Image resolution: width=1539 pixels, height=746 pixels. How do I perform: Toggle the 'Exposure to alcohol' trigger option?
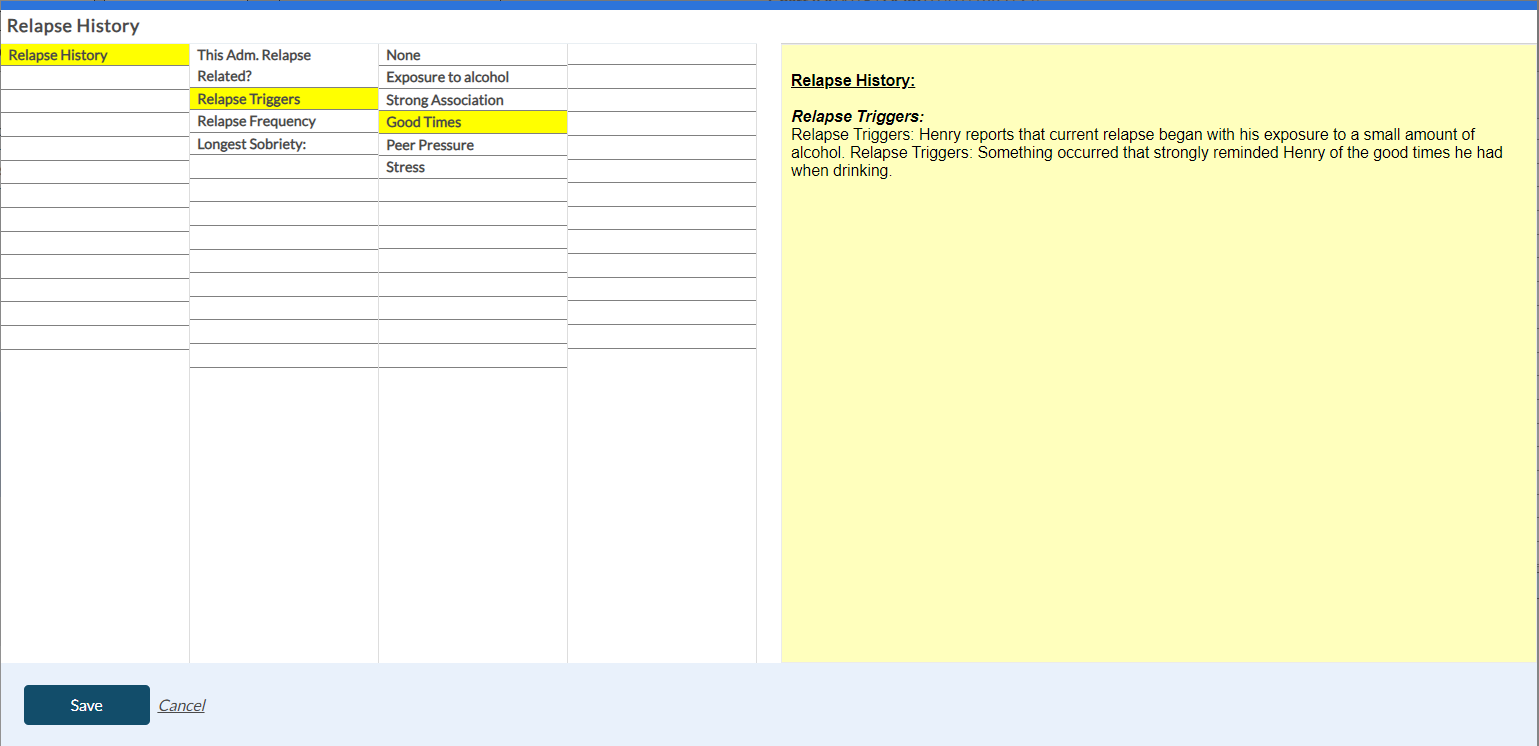[447, 77]
